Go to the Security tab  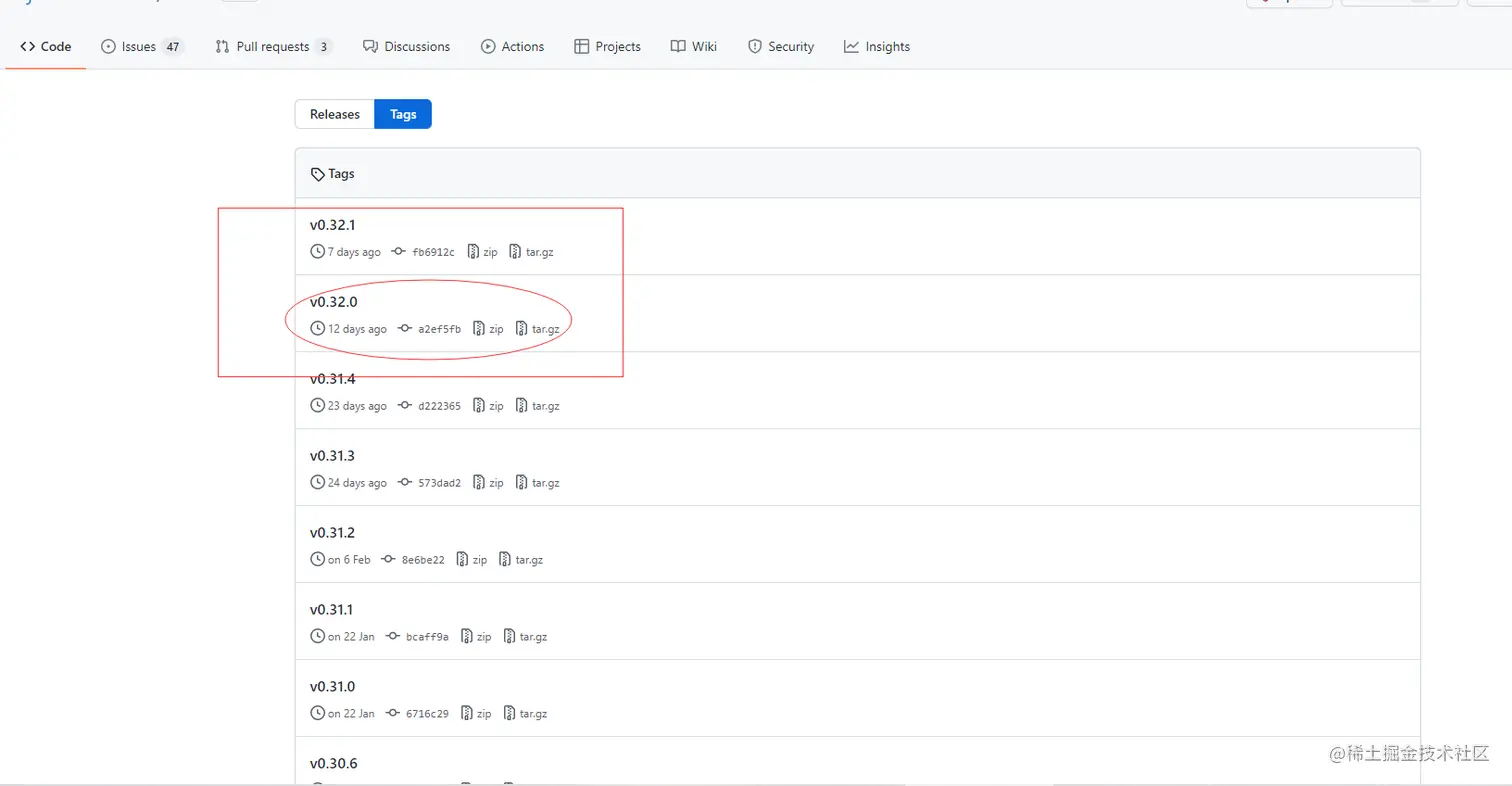click(781, 46)
